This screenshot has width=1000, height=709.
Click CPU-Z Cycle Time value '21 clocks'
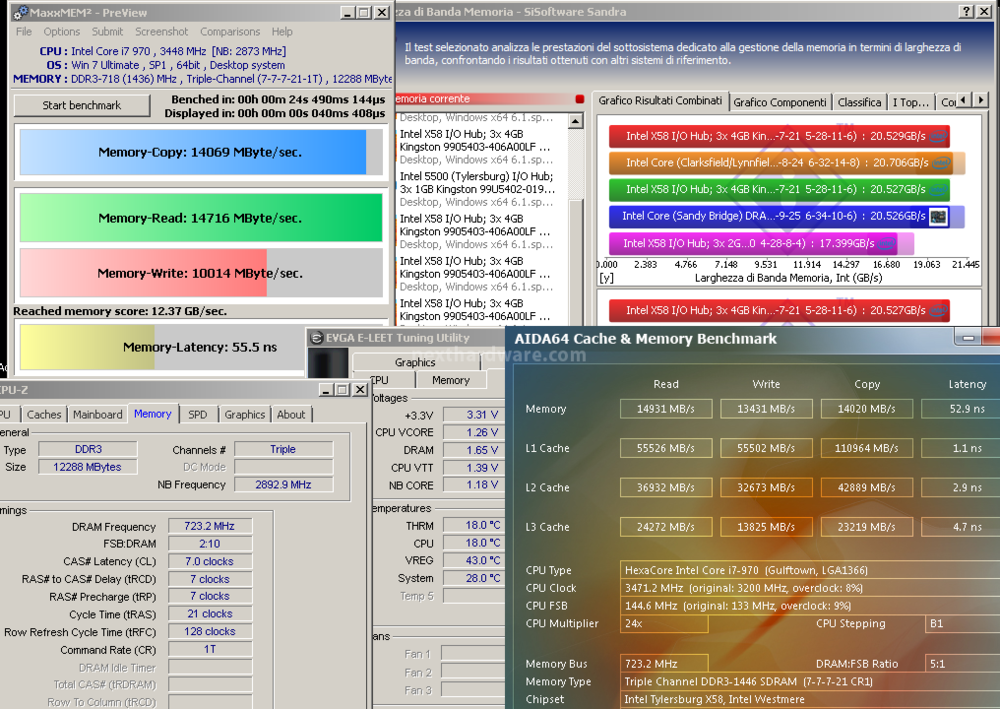pyautogui.click(x=210, y=613)
